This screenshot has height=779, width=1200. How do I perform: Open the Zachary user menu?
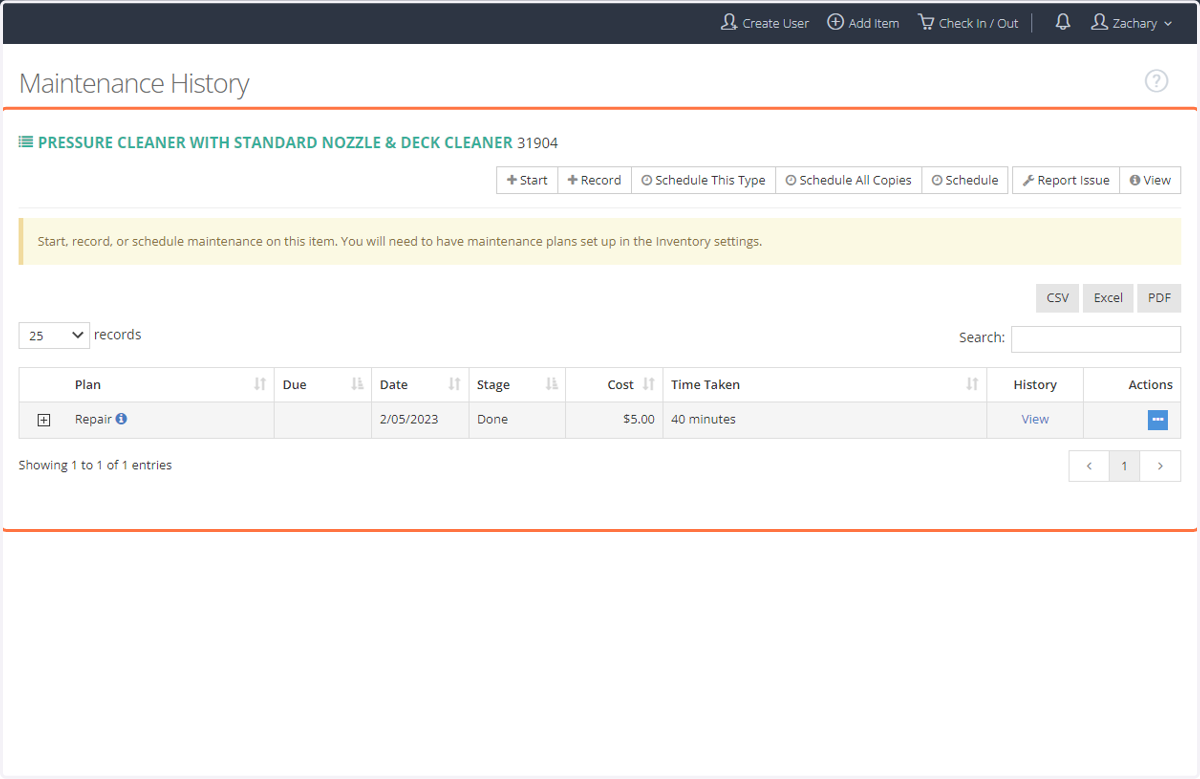click(1132, 22)
